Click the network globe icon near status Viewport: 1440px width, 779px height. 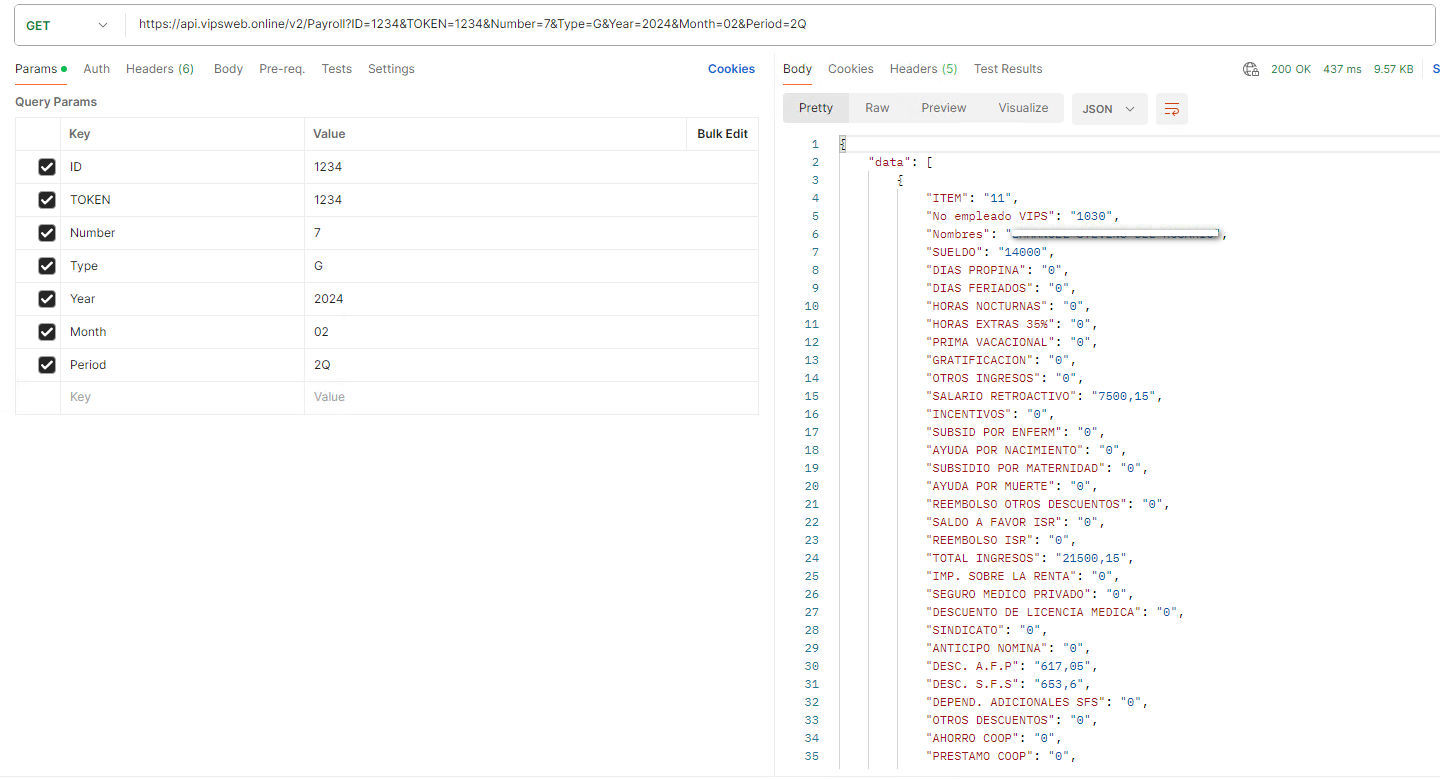tap(1250, 69)
